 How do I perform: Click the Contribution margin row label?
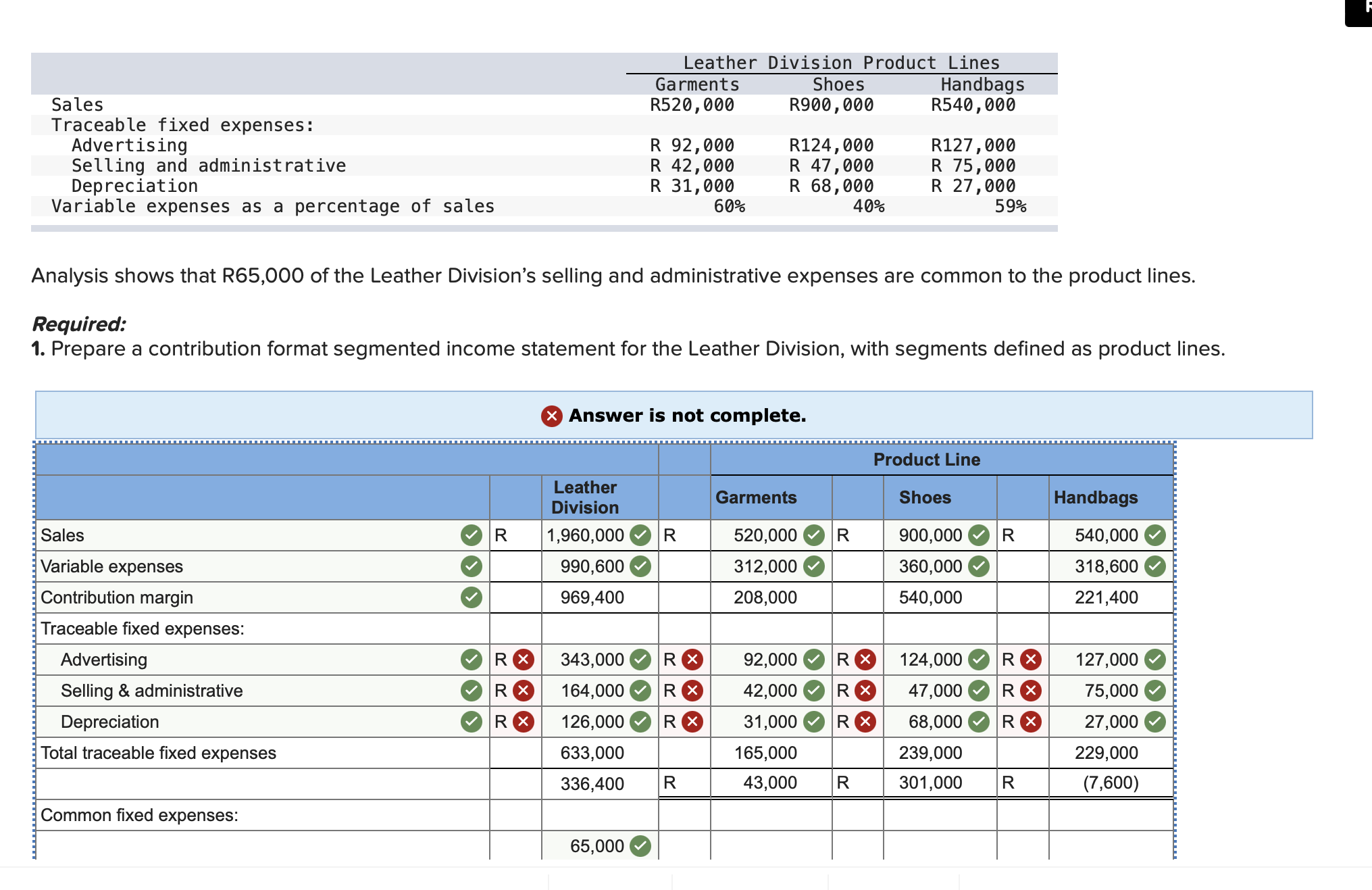(116, 597)
